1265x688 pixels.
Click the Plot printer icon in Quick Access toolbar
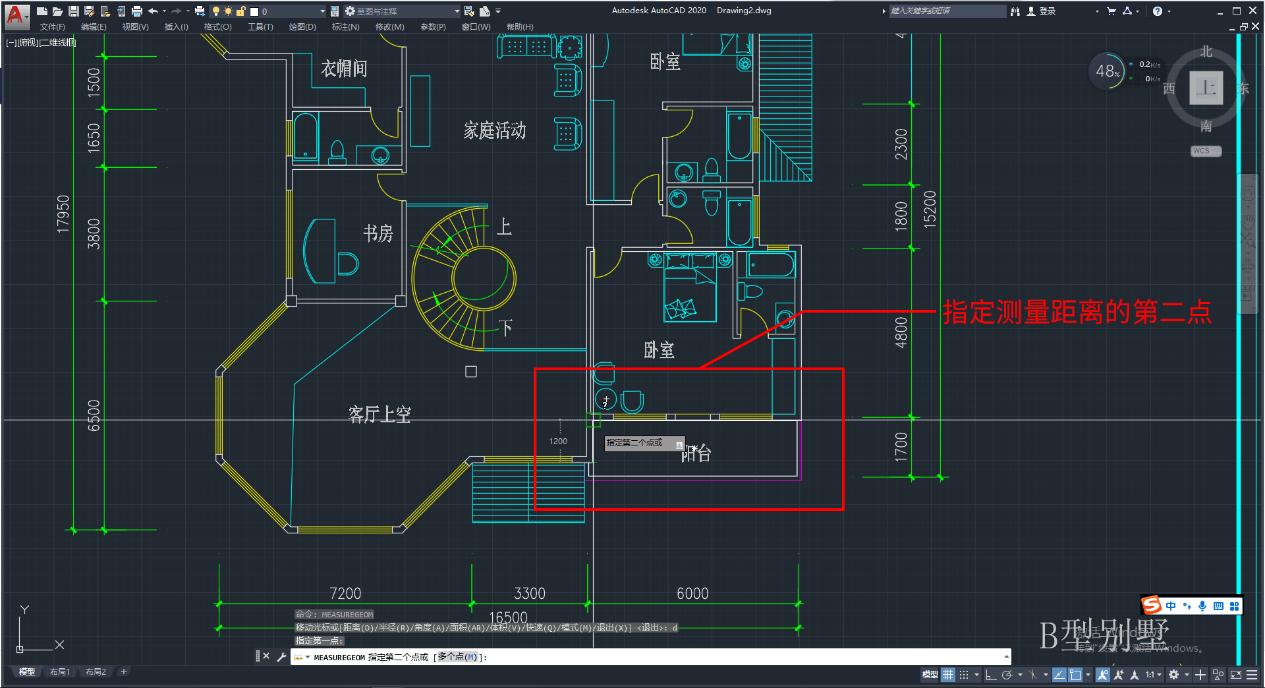point(137,9)
